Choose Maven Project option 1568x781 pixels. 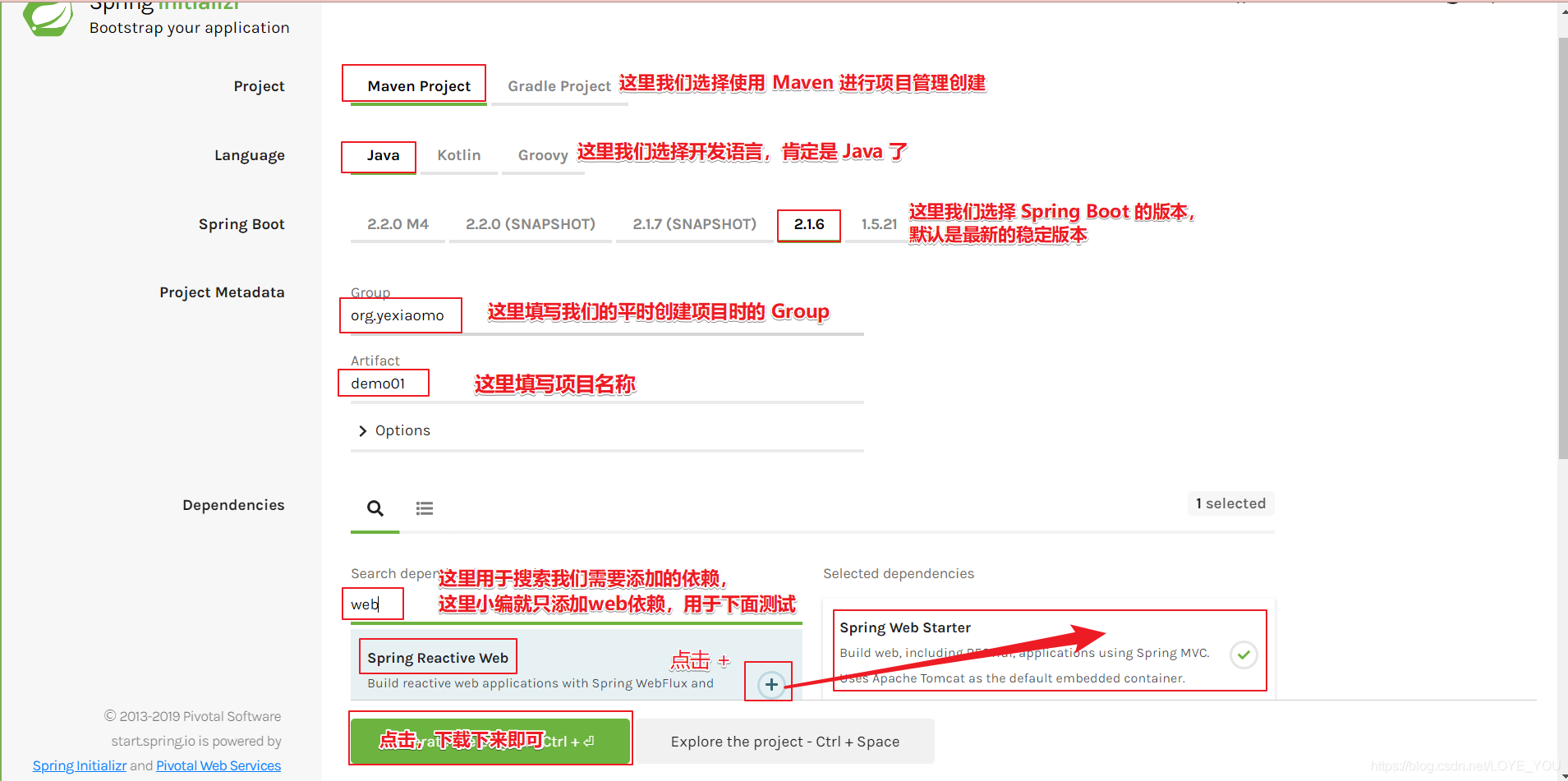(419, 86)
